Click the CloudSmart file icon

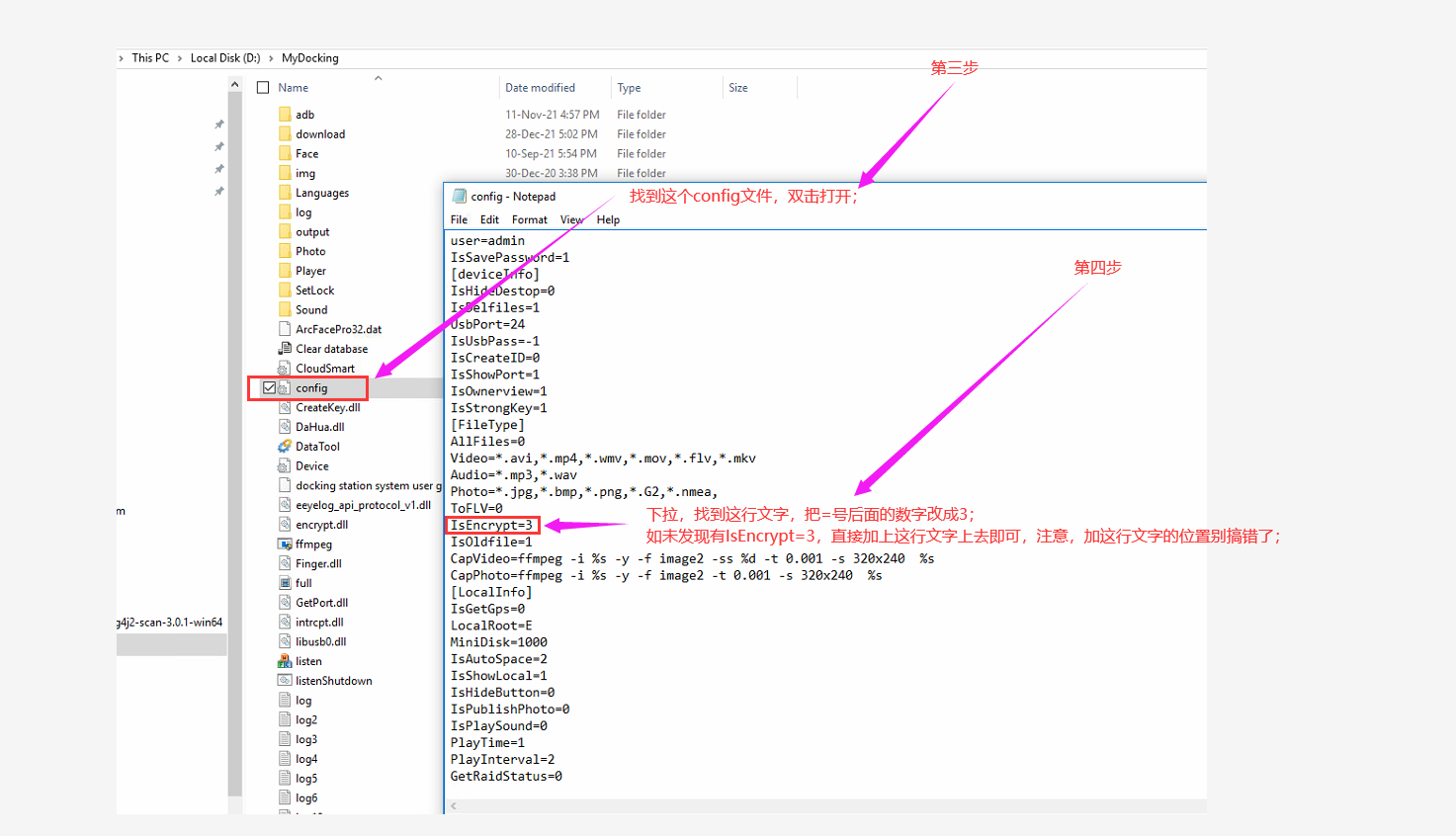click(285, 369)
